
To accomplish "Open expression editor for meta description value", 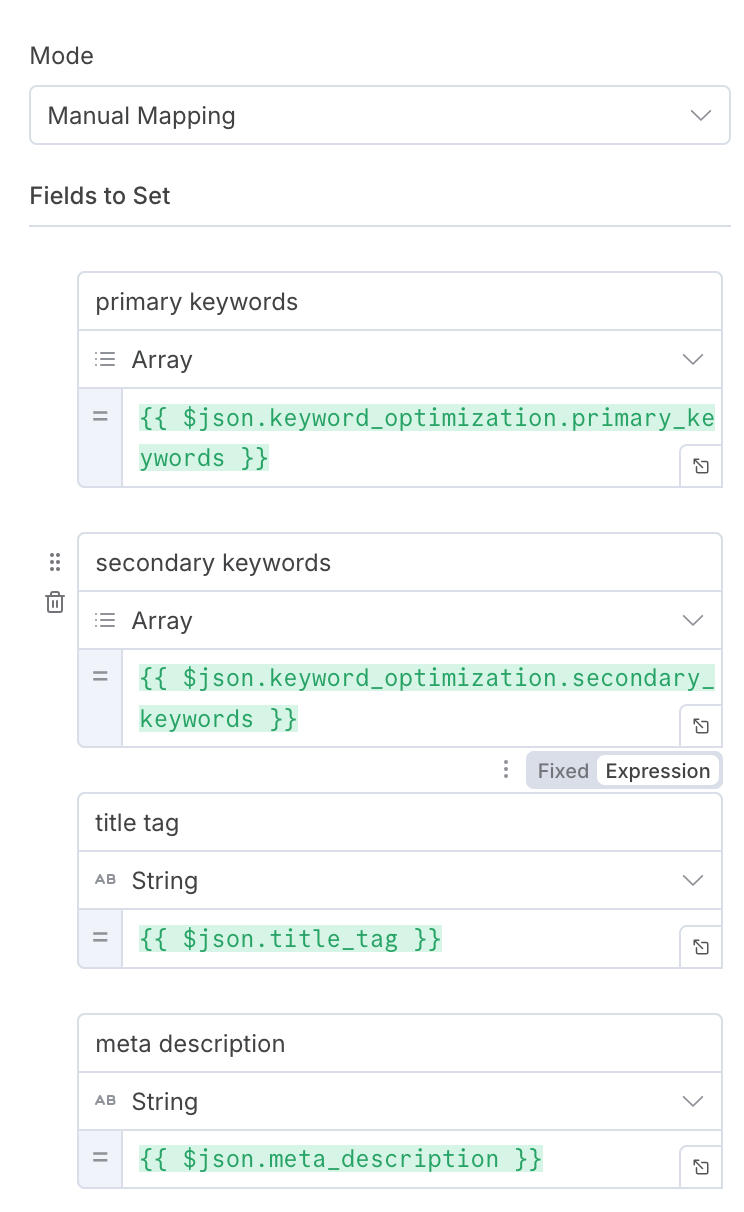I will (701, 1167).
